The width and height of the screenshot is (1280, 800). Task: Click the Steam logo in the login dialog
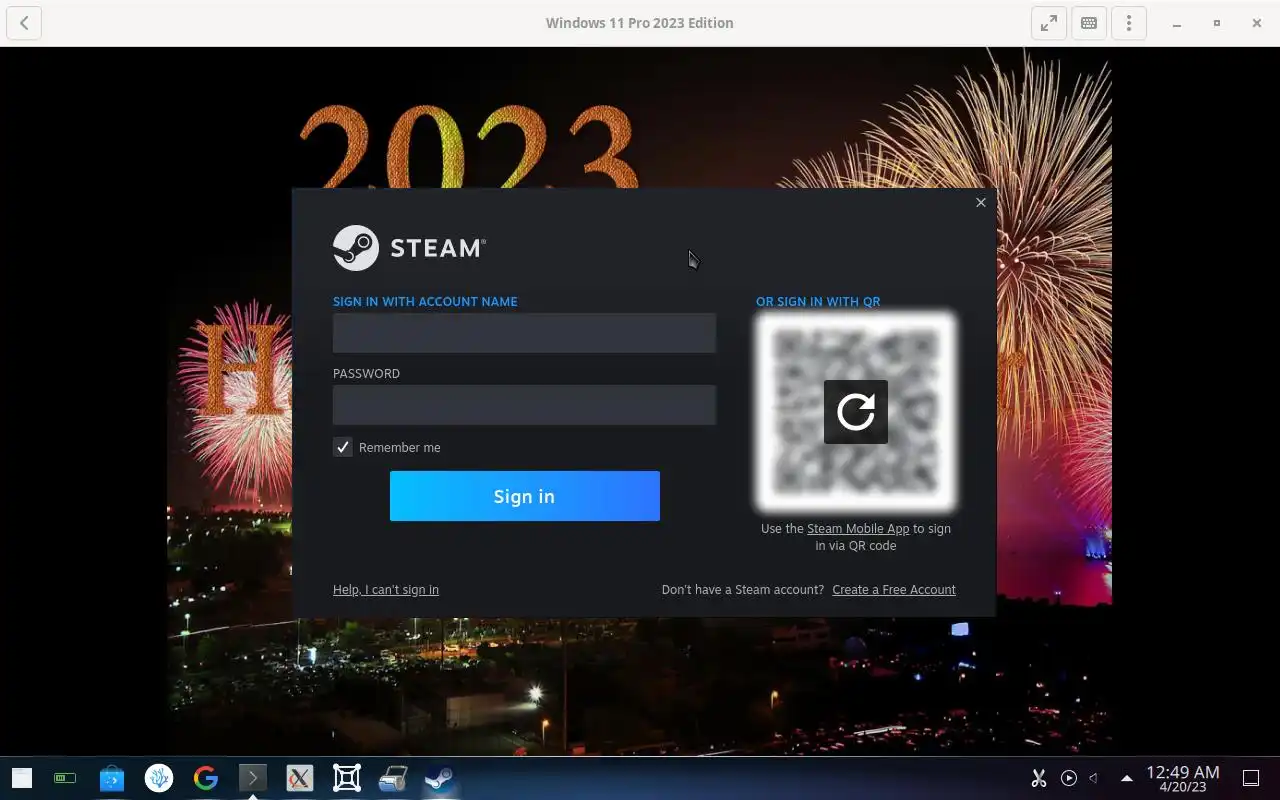(409, 248)
